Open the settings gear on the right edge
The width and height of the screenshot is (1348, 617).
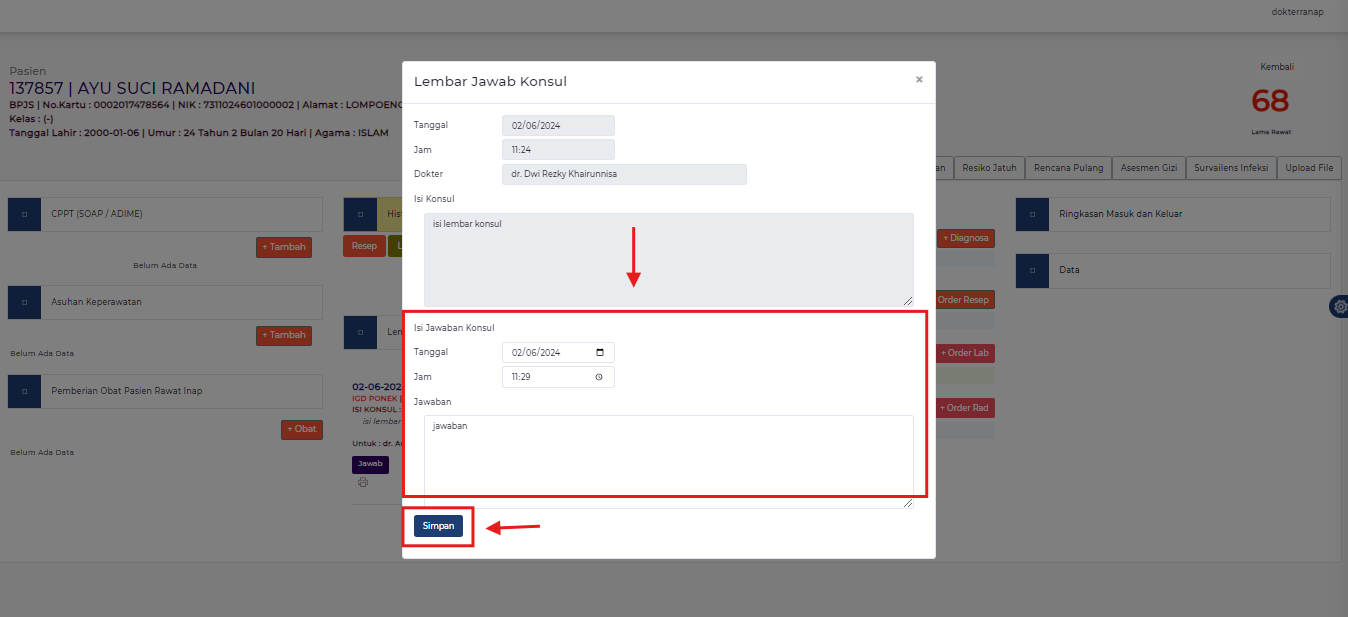tap(1339, 306)
